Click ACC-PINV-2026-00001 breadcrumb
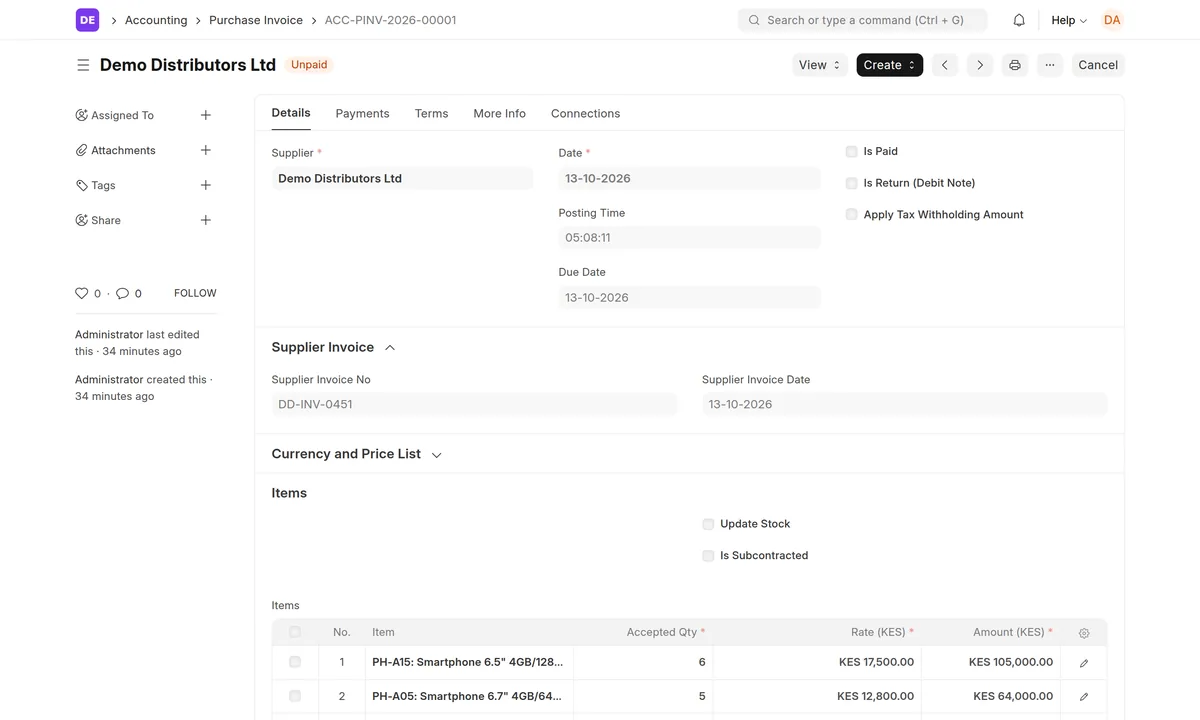Screen dimensions: 1200x720 391,20
